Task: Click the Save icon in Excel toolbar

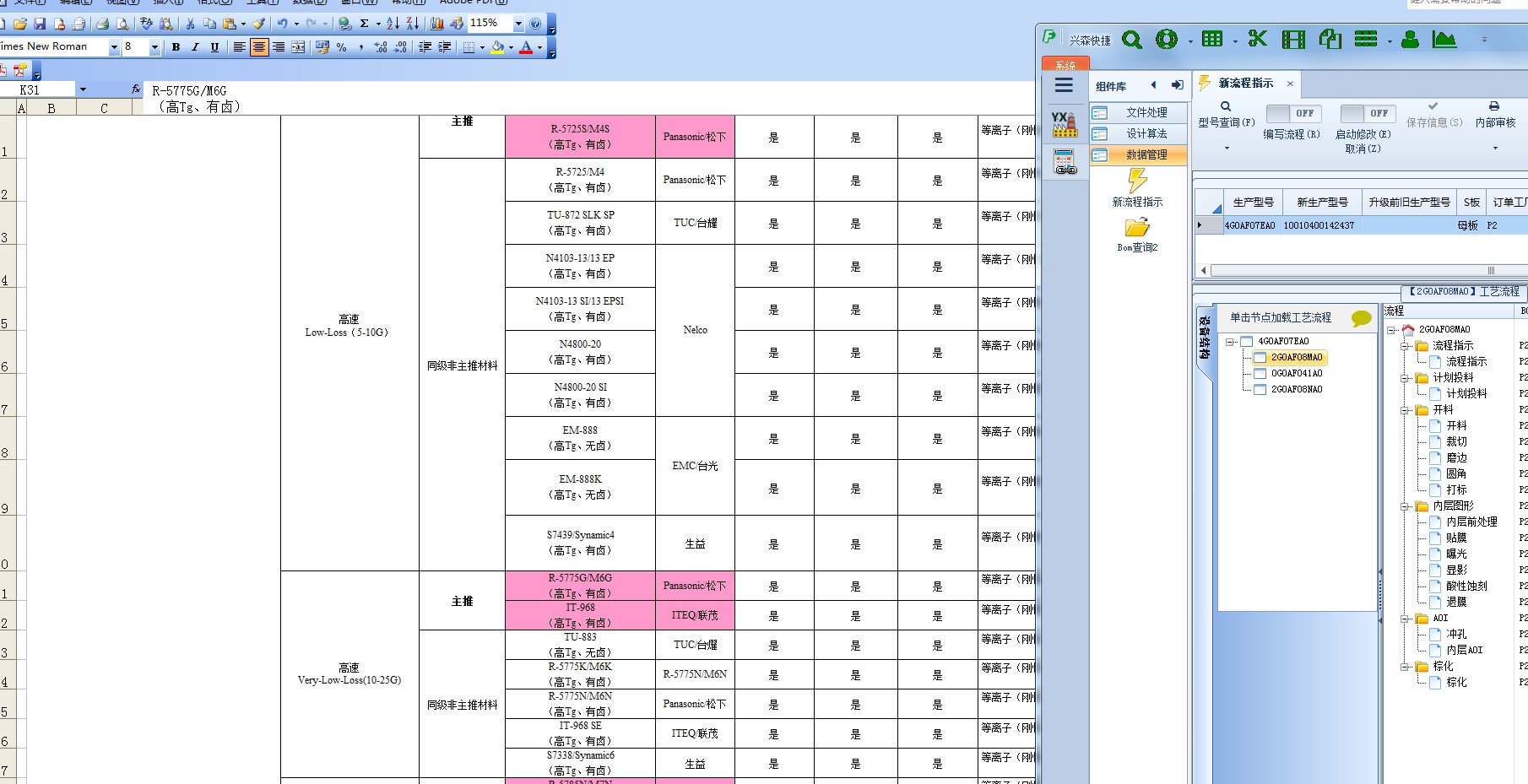Action: [x=40, y=24]
